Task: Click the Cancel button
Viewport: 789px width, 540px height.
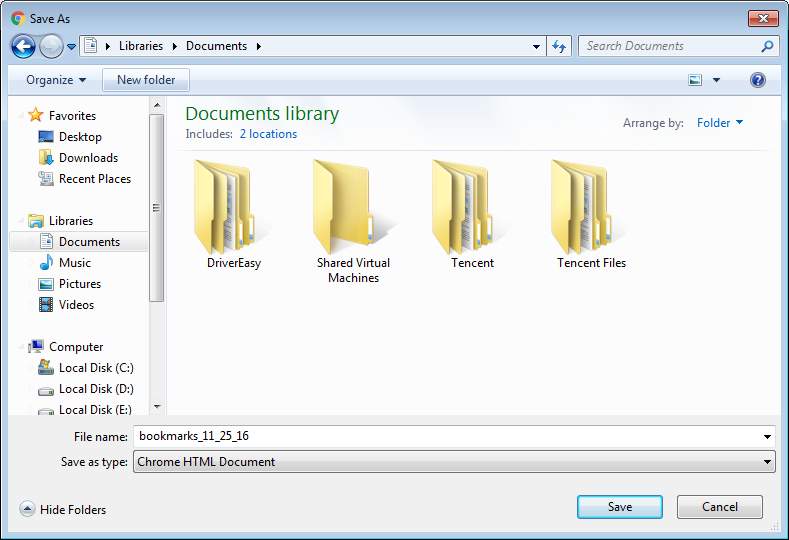Action: [720, 507]
